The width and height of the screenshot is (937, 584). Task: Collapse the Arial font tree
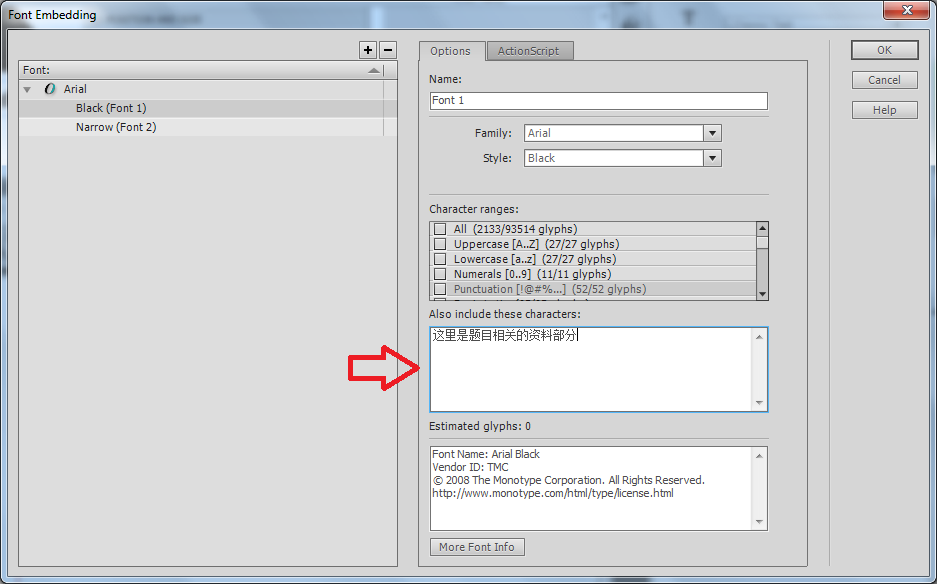coord(28,90)
